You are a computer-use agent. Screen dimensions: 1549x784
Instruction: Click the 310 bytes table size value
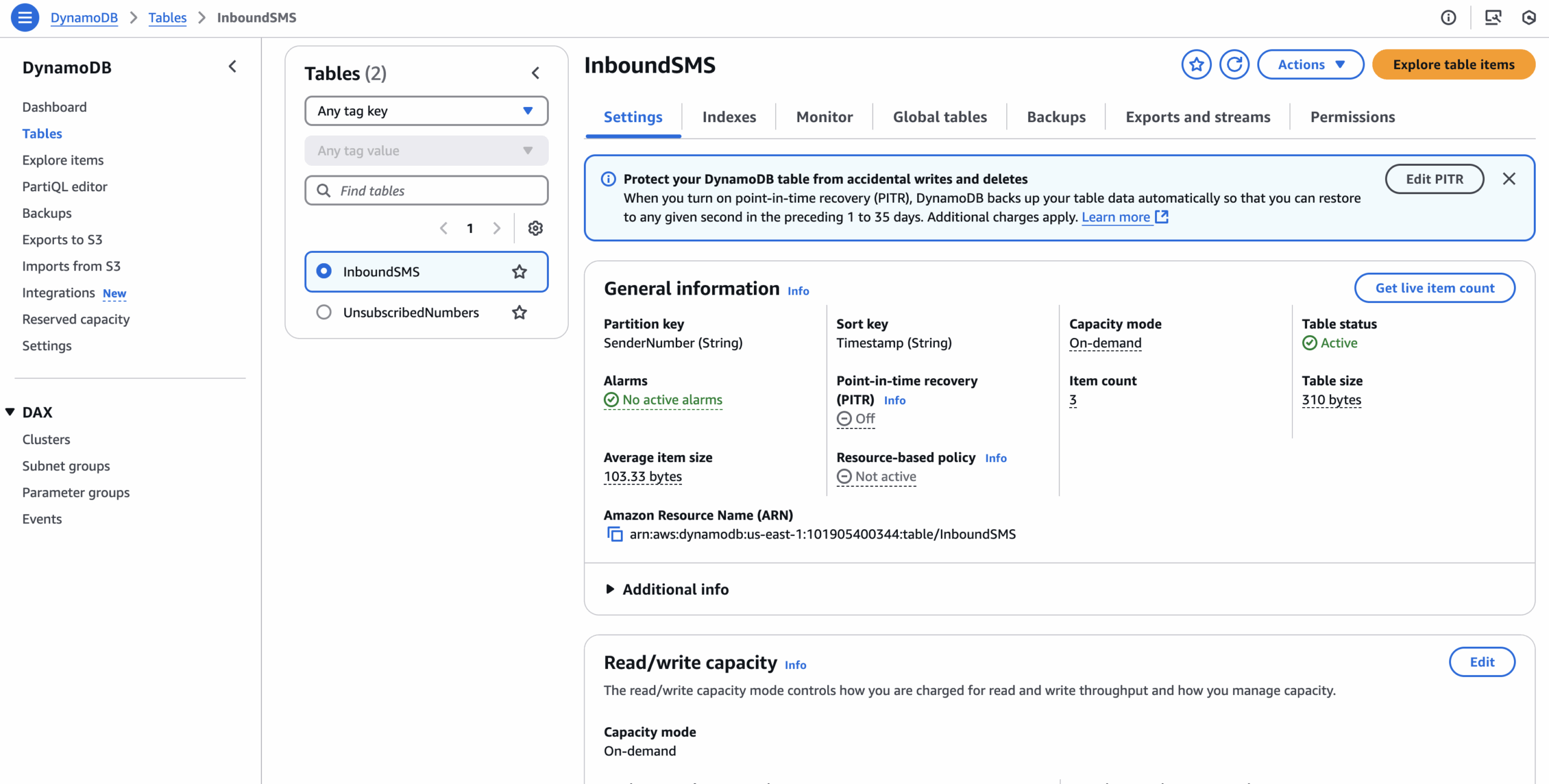click(1331, 400)
